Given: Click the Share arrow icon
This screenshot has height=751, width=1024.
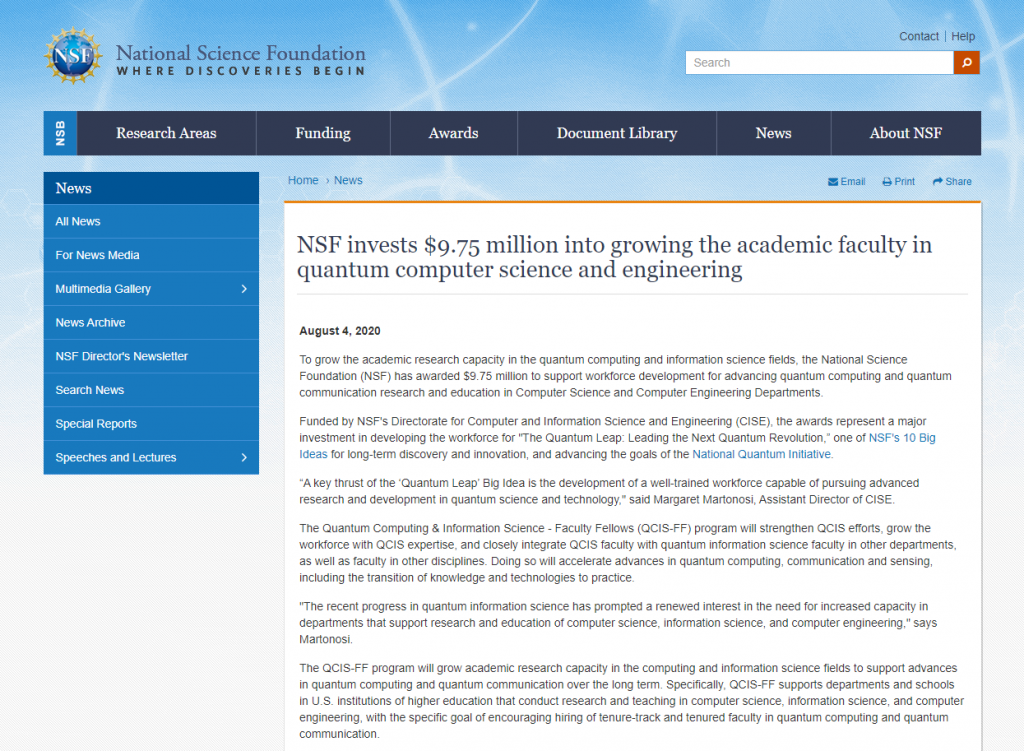Looking at the screenshot, I should (x=938, y=181).
